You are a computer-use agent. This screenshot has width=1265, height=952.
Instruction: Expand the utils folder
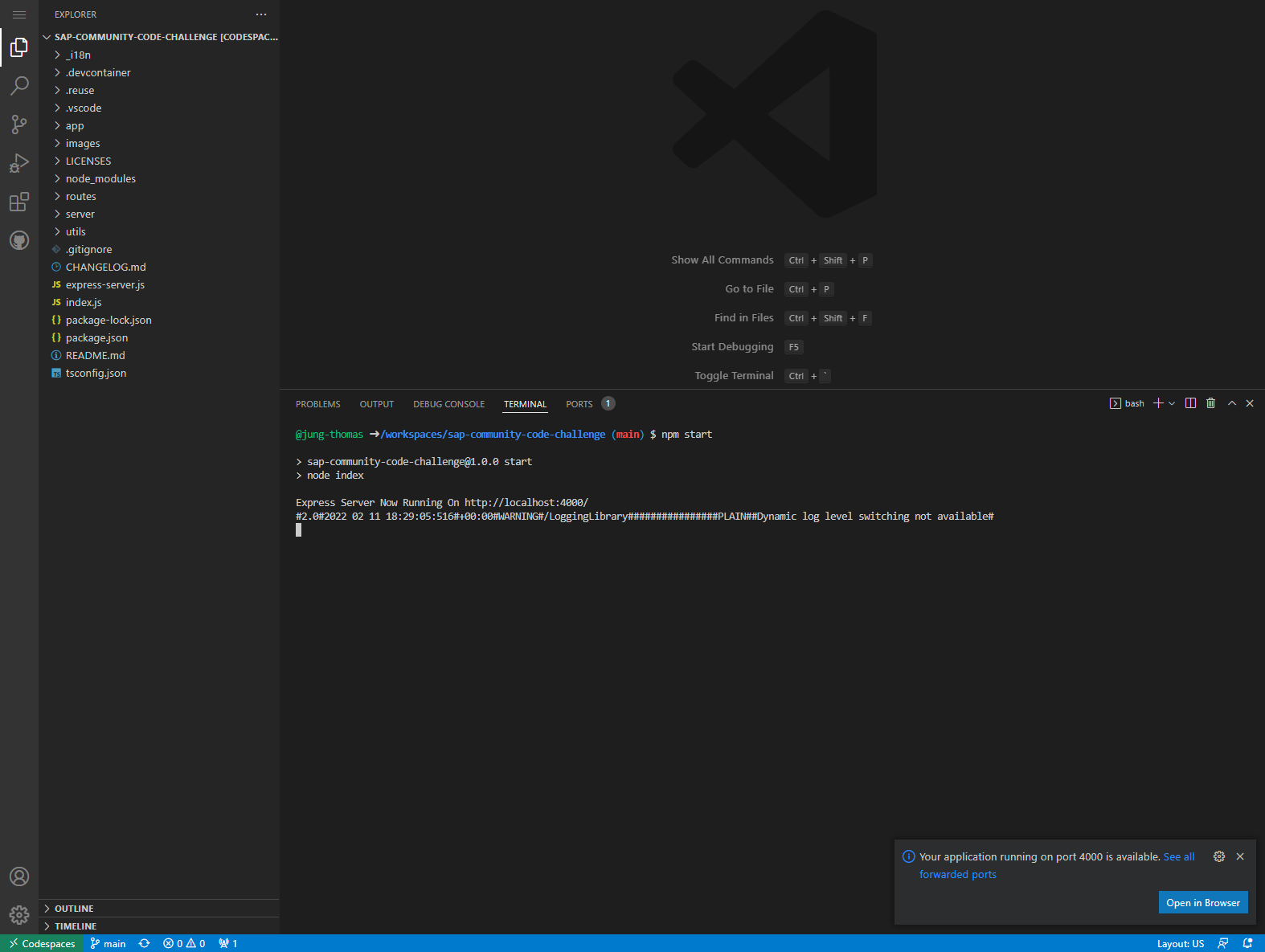pyautogui.click(x=159, y=231)
